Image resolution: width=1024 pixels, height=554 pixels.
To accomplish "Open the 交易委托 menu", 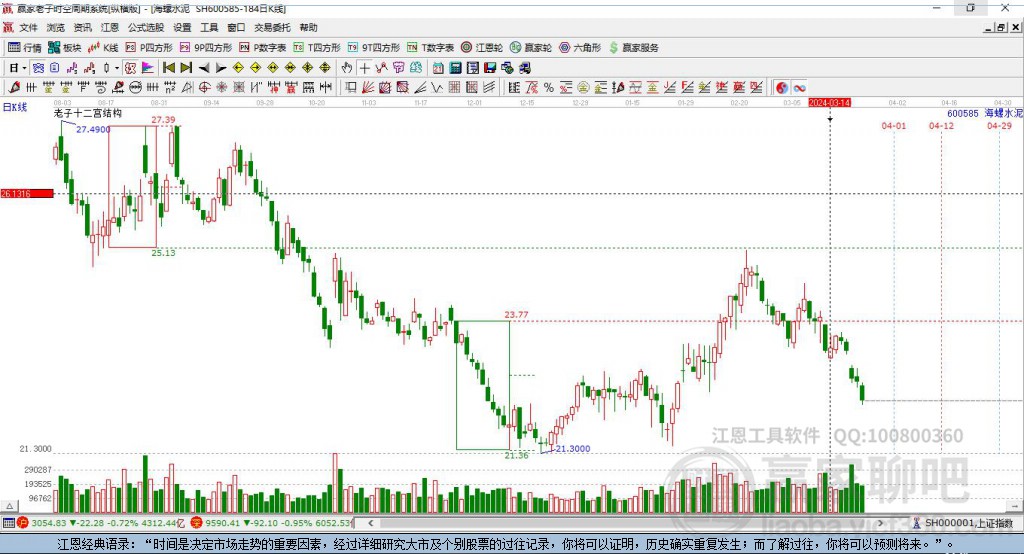I will click(272, 27).
